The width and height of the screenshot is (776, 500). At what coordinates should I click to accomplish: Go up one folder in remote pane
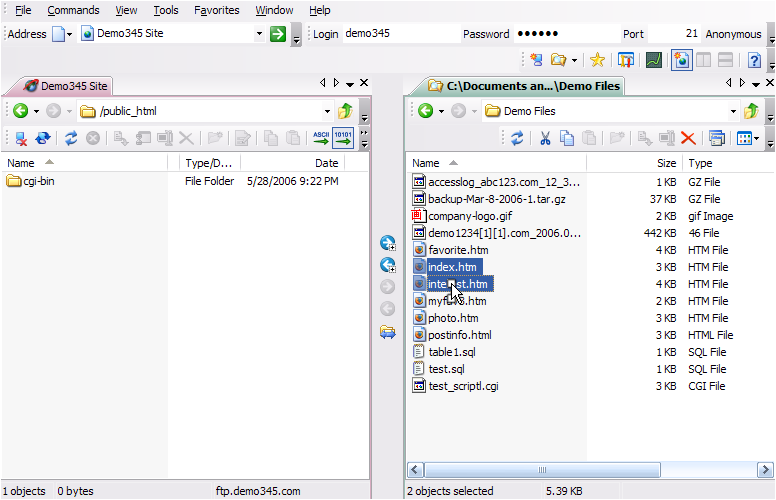point(345,111)
